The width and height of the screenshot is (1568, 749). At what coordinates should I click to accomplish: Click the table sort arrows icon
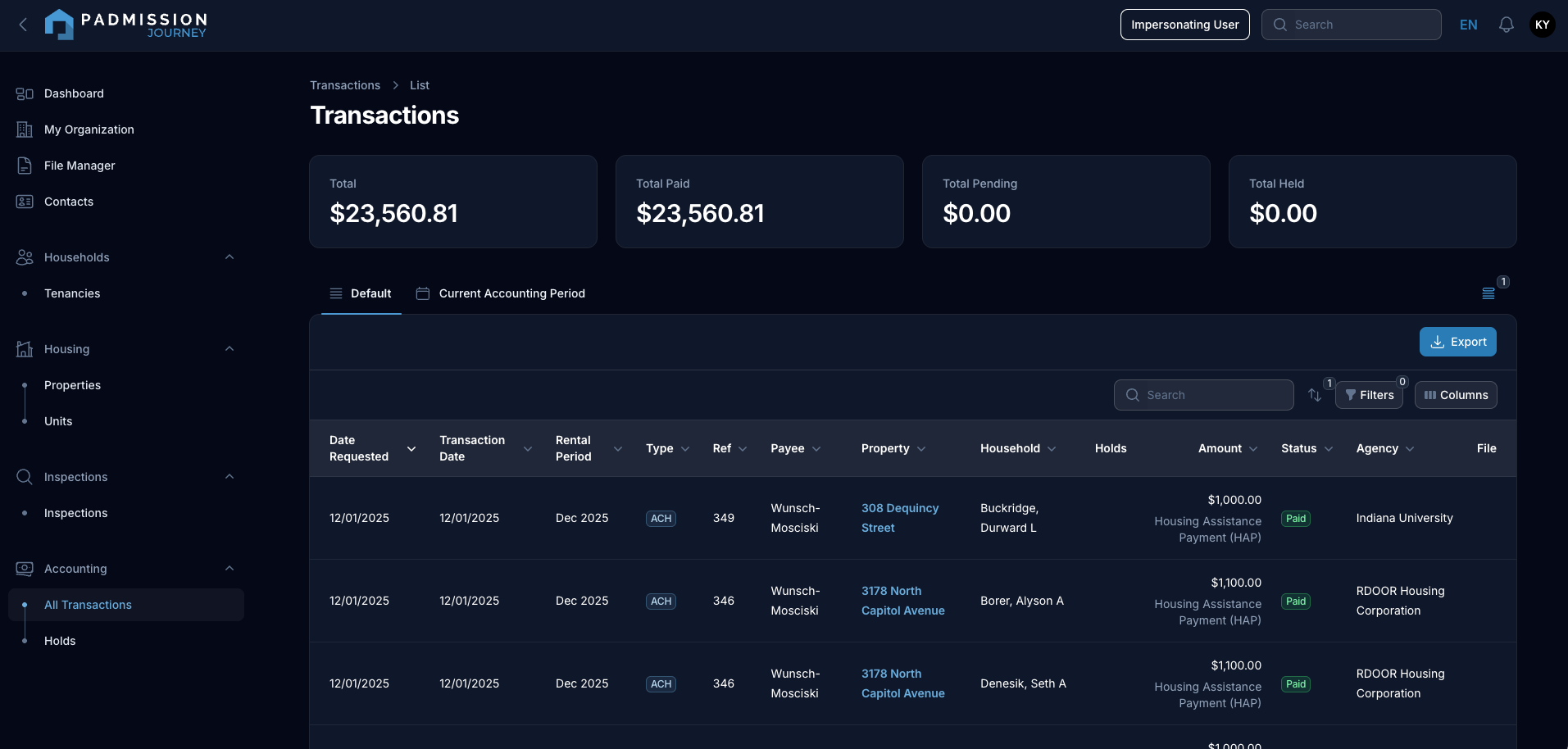point(1315,395)
